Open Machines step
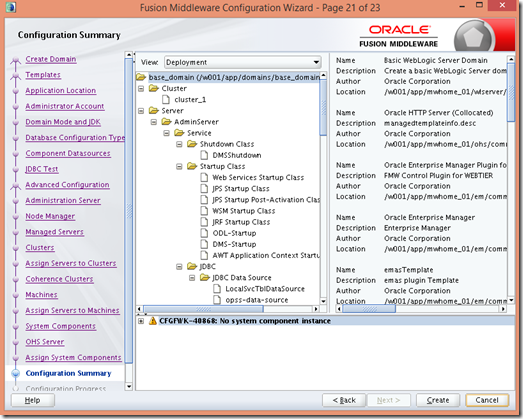Image resolution: width=523 pixels, height=419 pixels. (42, 295)
